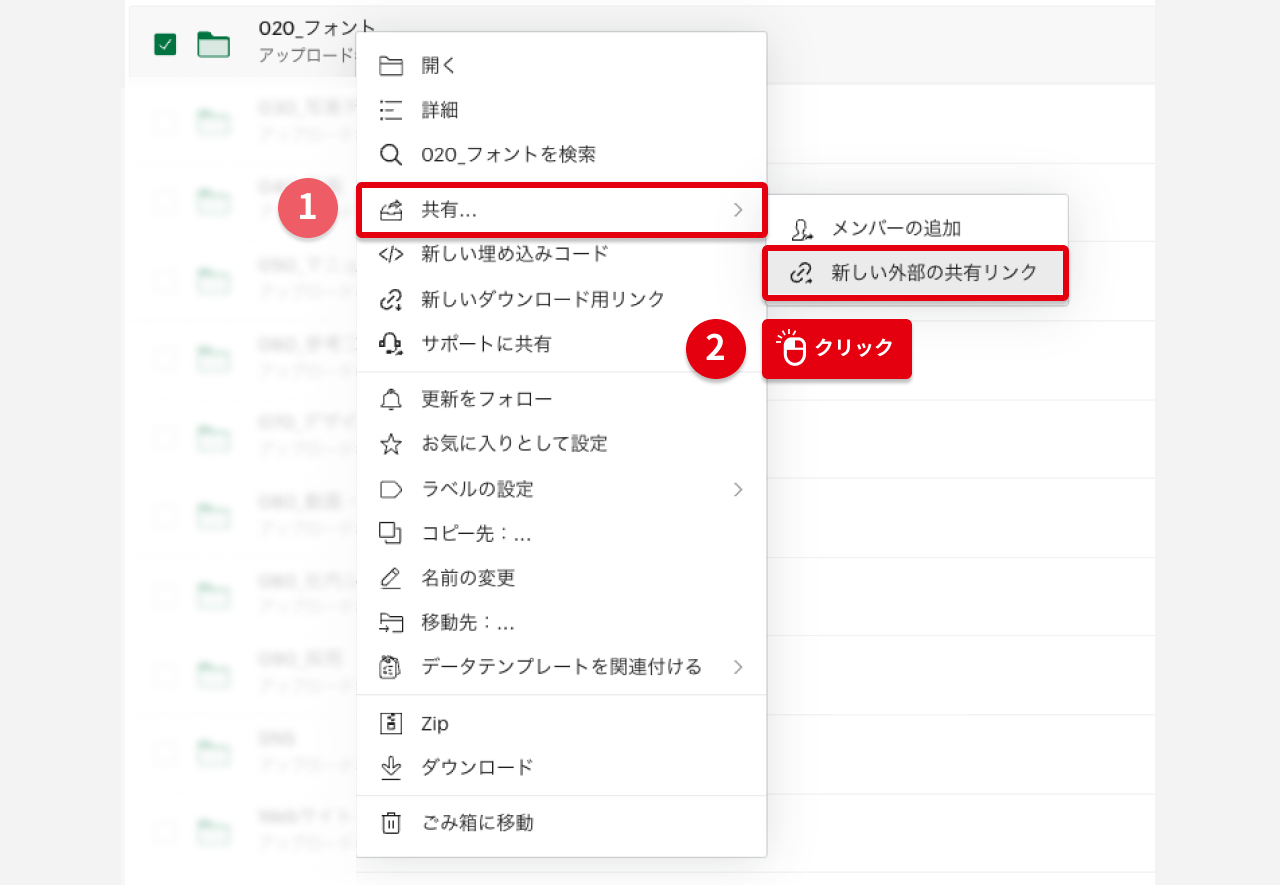This screenshot has height=885, width=1280.
Task: Click the green 020_フォント folder thumbnail
Action: pyautogui.click(x=213, y=44)
